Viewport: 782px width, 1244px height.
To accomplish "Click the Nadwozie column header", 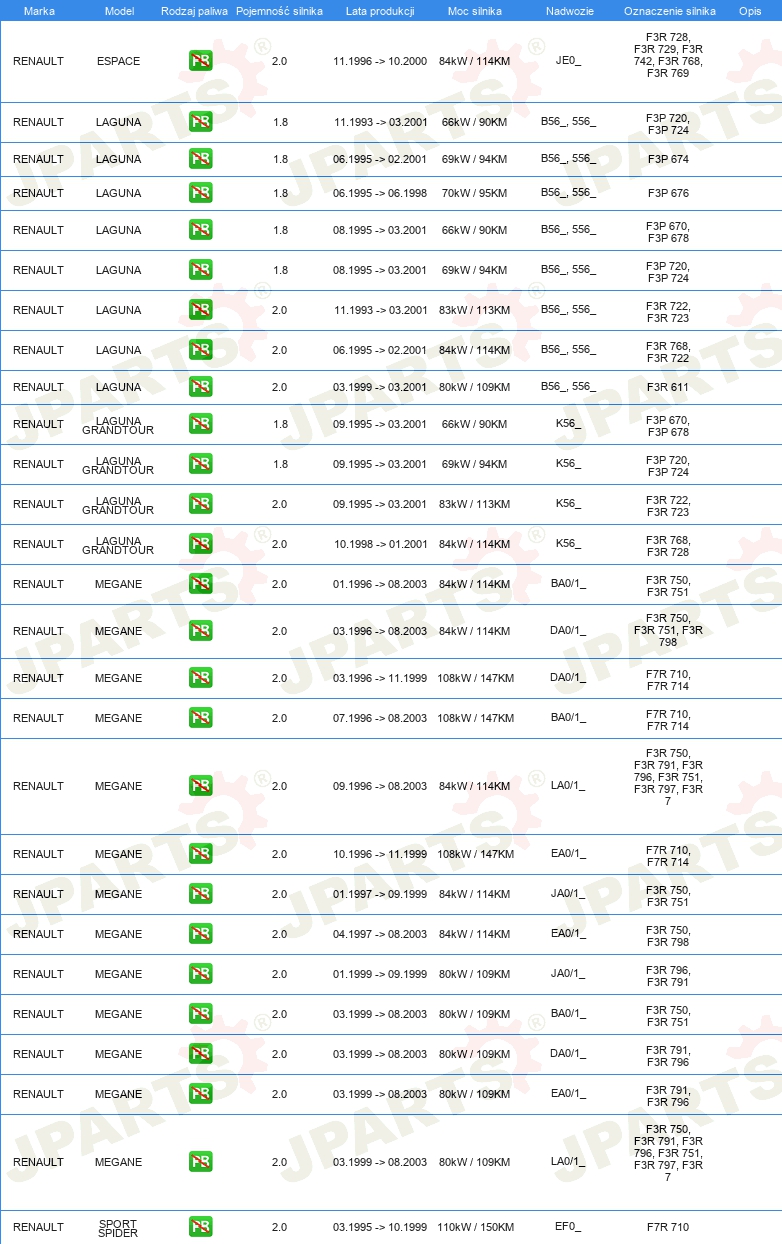I will [x=569, y=11].
